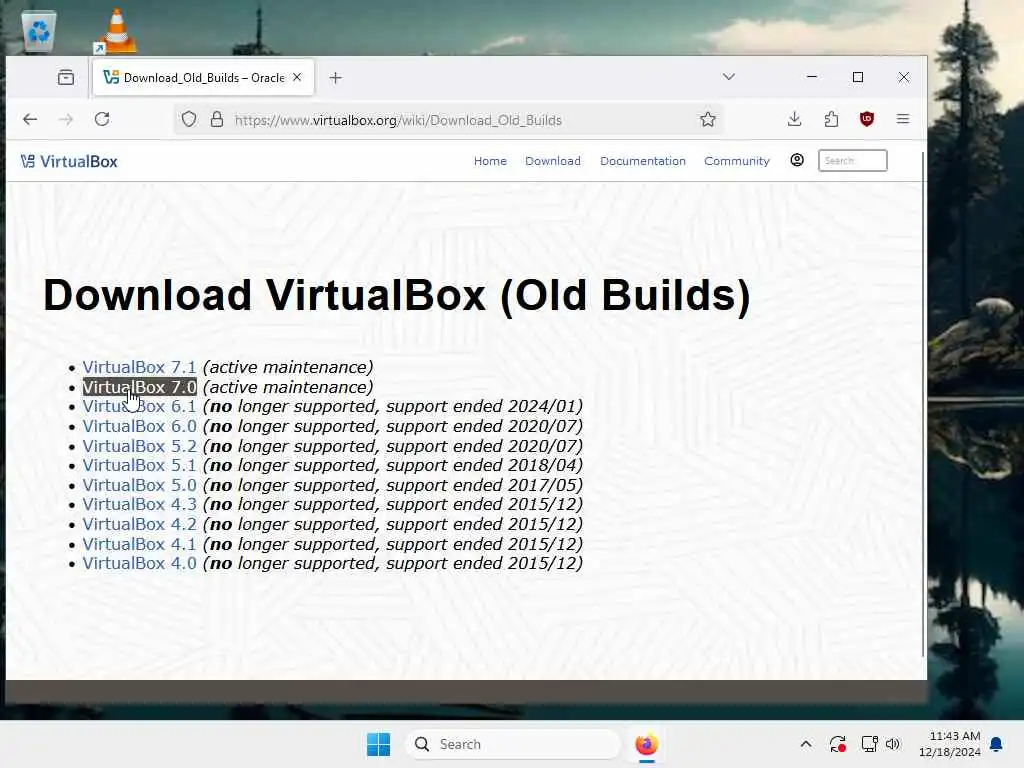Open the VirtualBox 6.1 builds link

(139, 406)
